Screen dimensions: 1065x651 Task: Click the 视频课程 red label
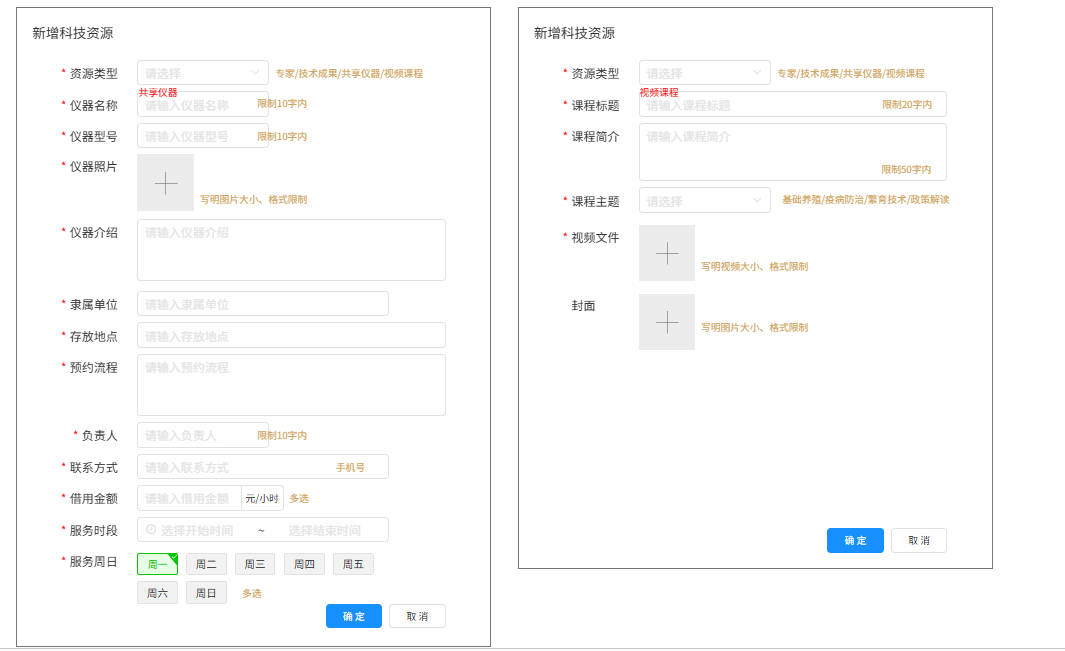[x=660, y=92]
